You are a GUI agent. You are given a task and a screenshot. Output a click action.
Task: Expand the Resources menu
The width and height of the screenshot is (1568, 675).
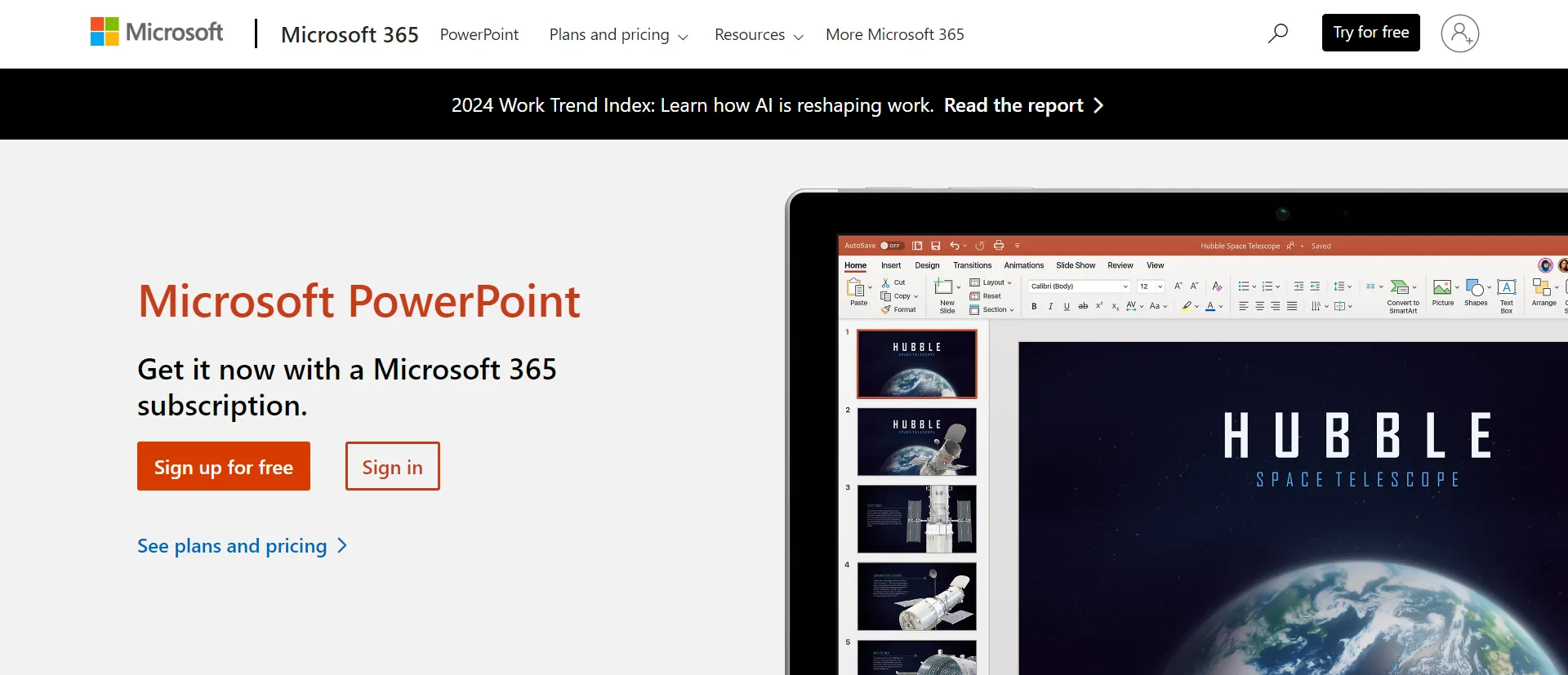click(x=759, y=34)
